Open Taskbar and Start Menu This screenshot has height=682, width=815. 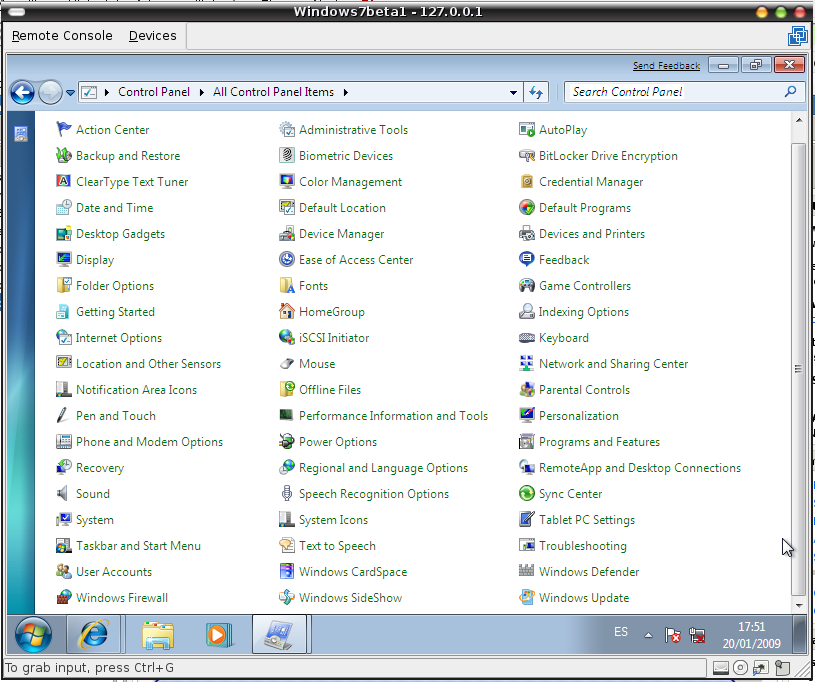pyautogui.click(x=138, y=545)
